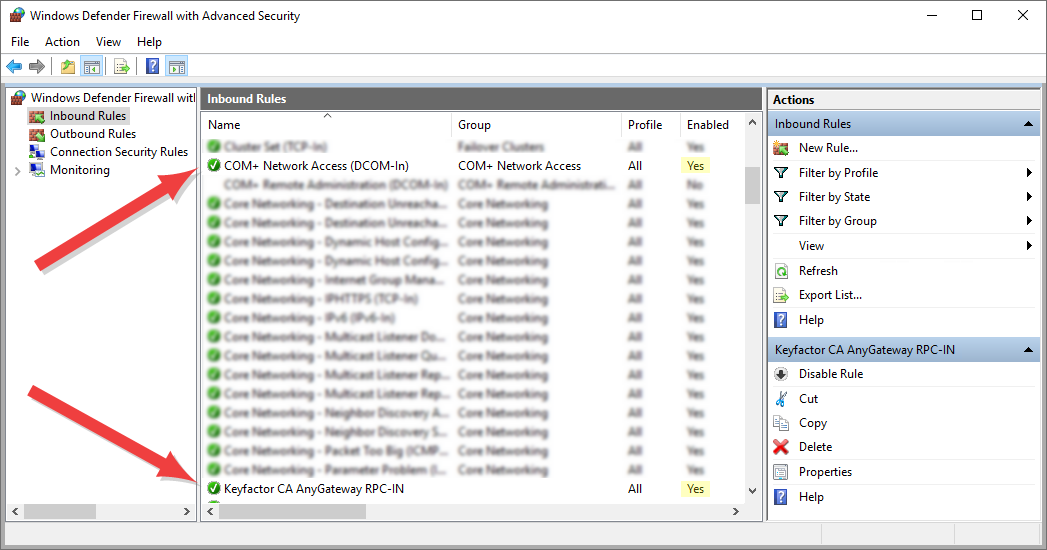This screenshot has height=550, width=1047.
Task: Expand the Monitoring tree node
Action: (17, 171)
